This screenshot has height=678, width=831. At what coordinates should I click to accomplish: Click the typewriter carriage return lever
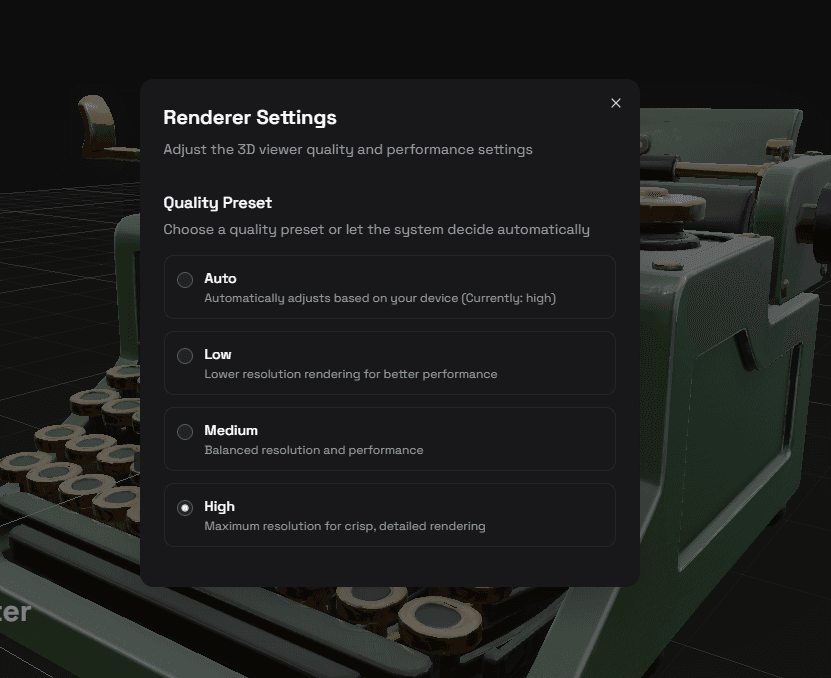point(97,120)
